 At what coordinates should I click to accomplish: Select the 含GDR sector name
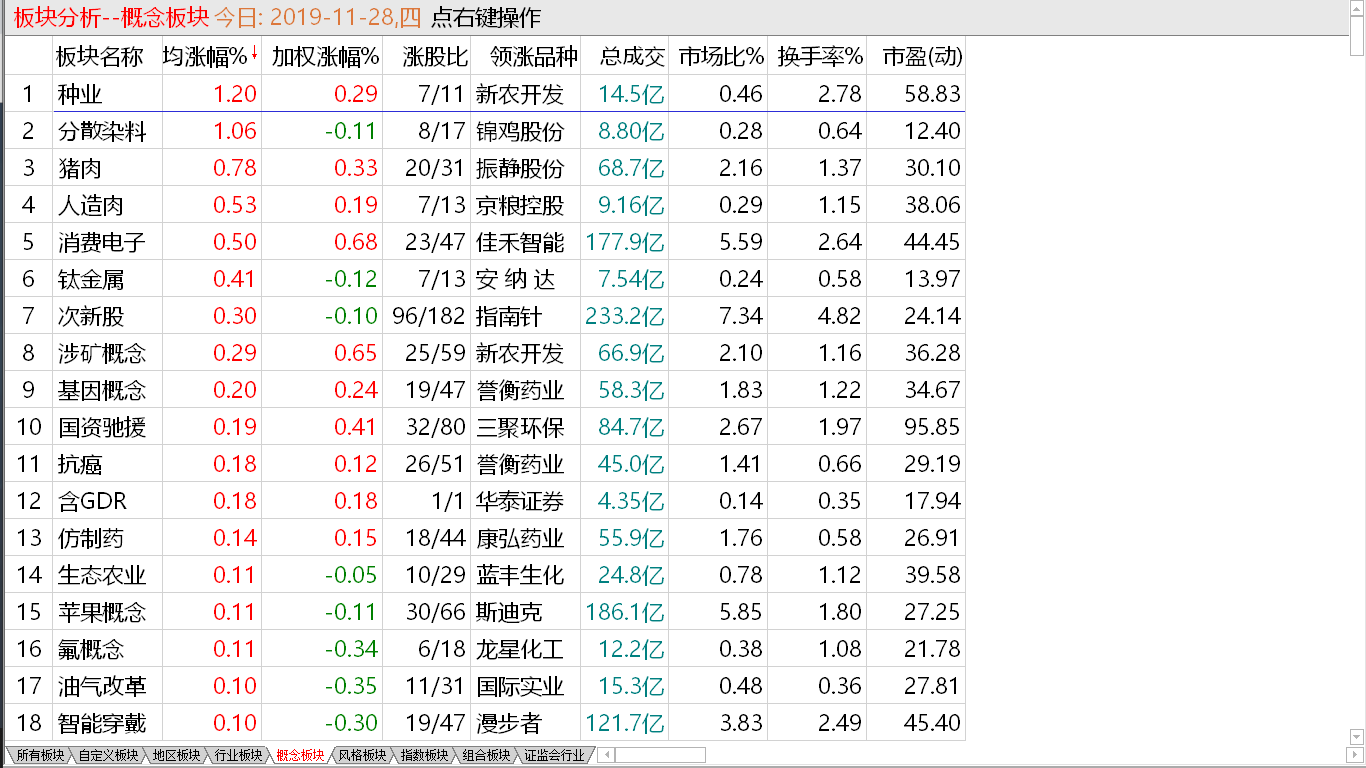click(x=92, y=501)
